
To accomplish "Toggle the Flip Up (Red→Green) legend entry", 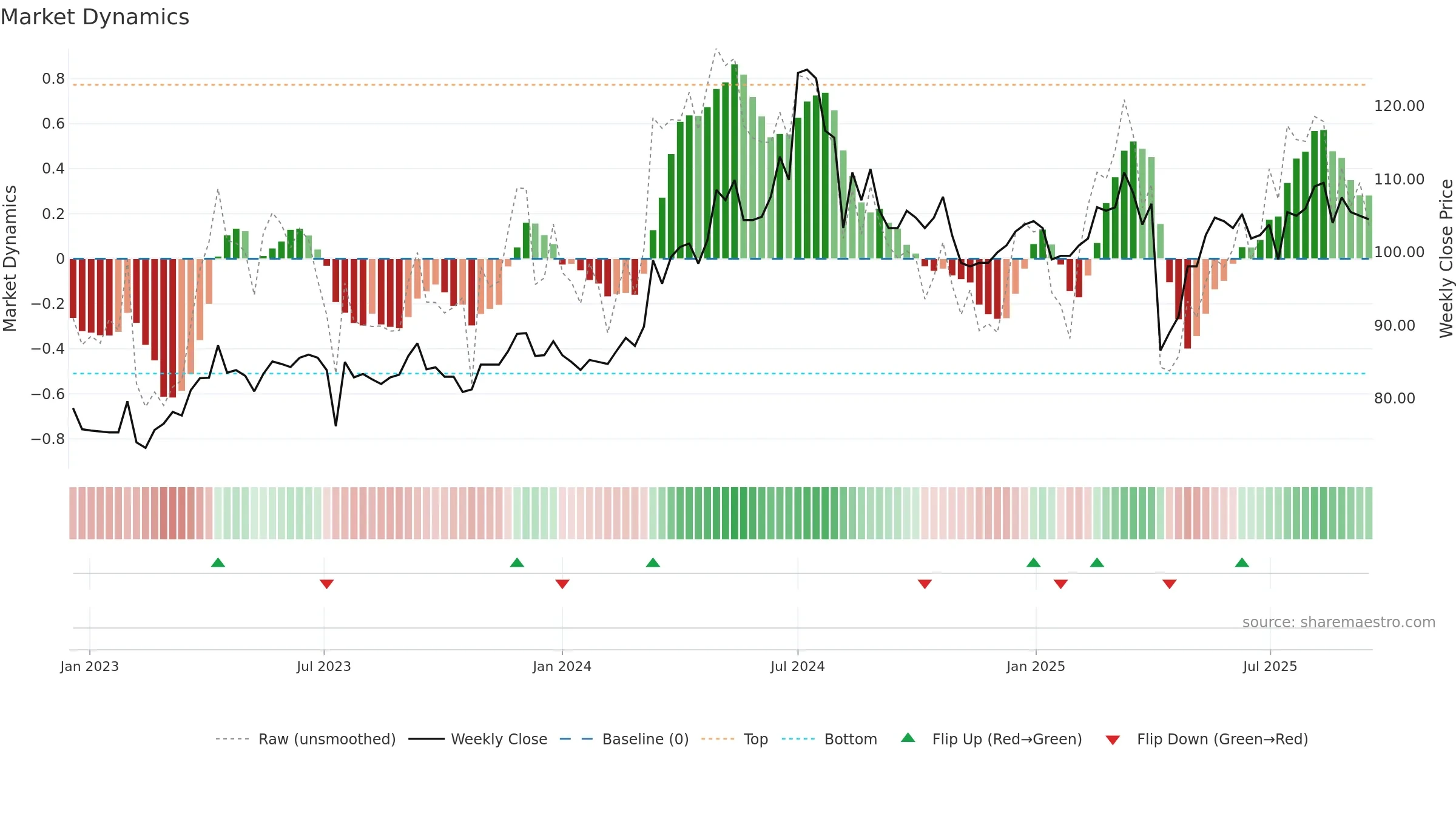I will pos(991,739).
